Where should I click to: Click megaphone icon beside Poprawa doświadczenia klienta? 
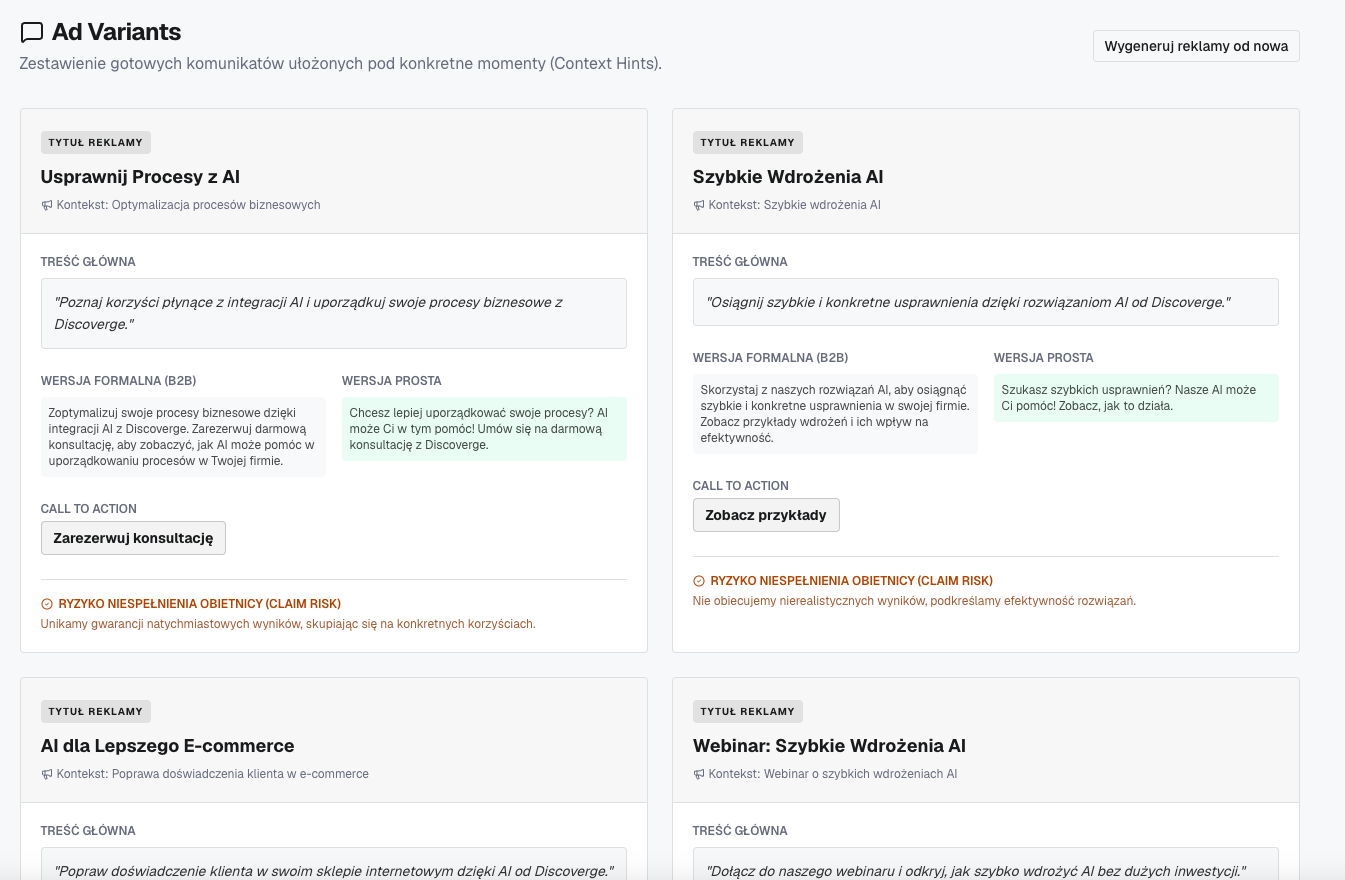[47, 774]
